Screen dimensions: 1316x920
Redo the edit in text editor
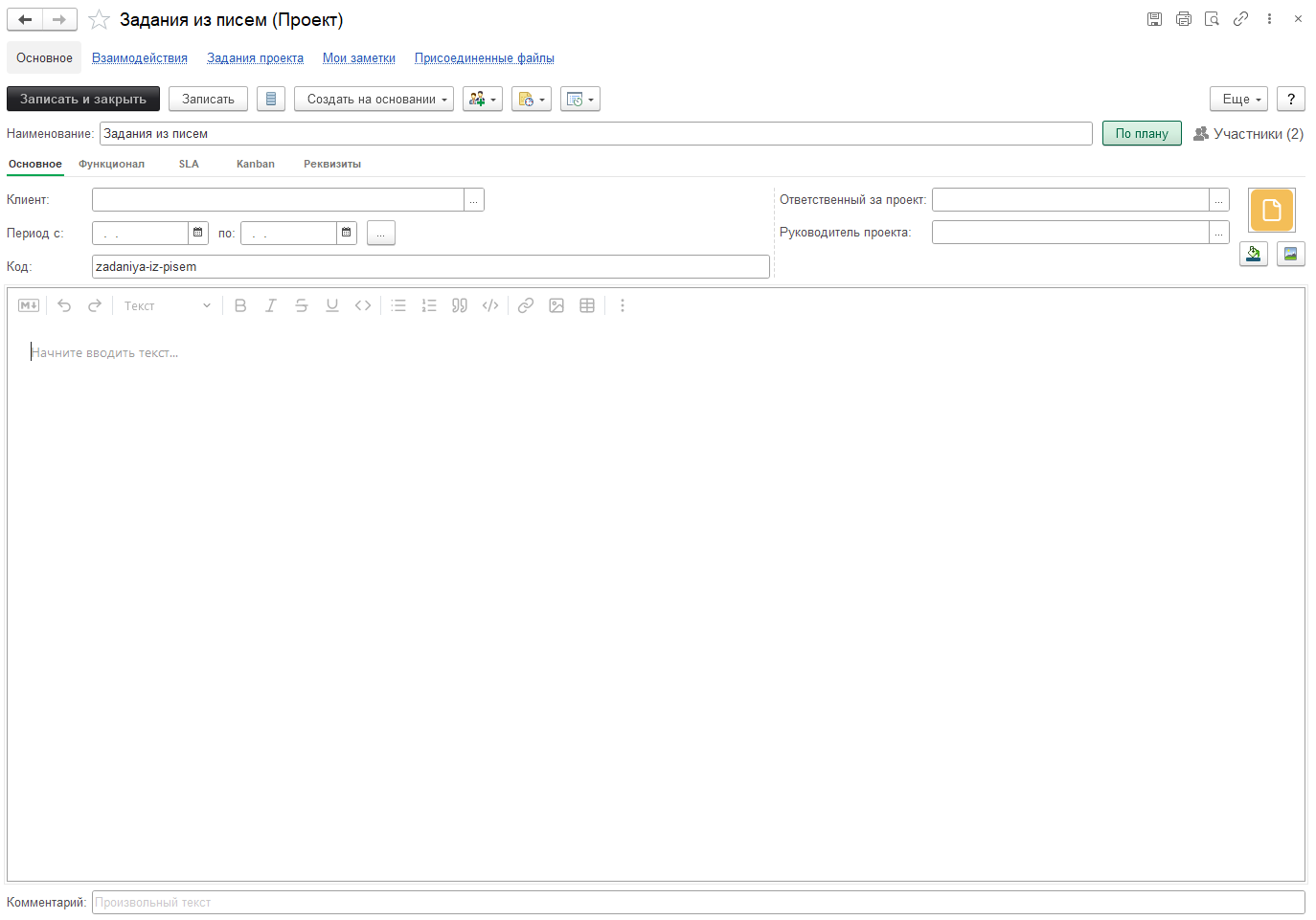pyautogui.click(x=95, y=305)
